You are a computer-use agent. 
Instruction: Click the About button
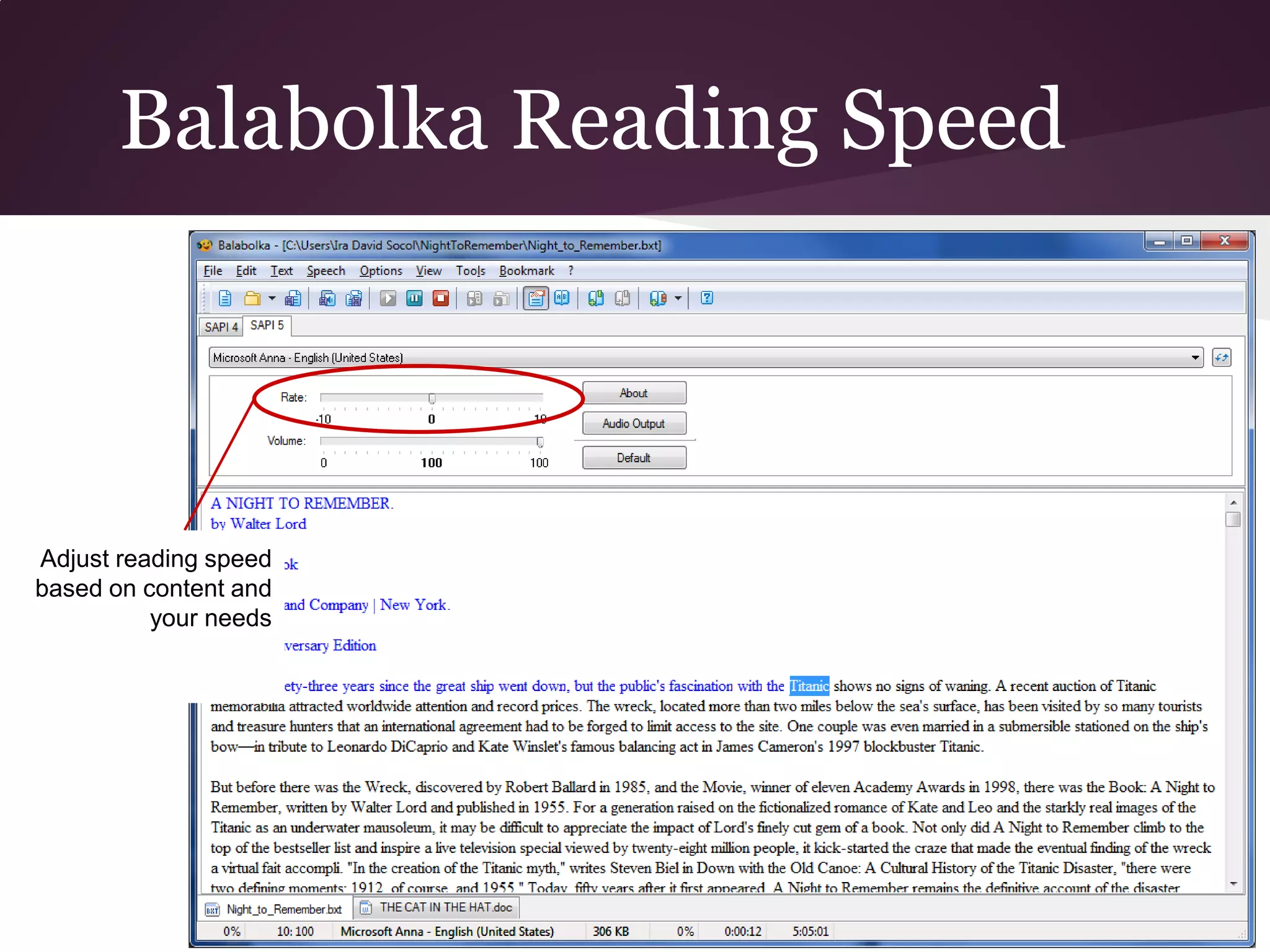[634, 393]
